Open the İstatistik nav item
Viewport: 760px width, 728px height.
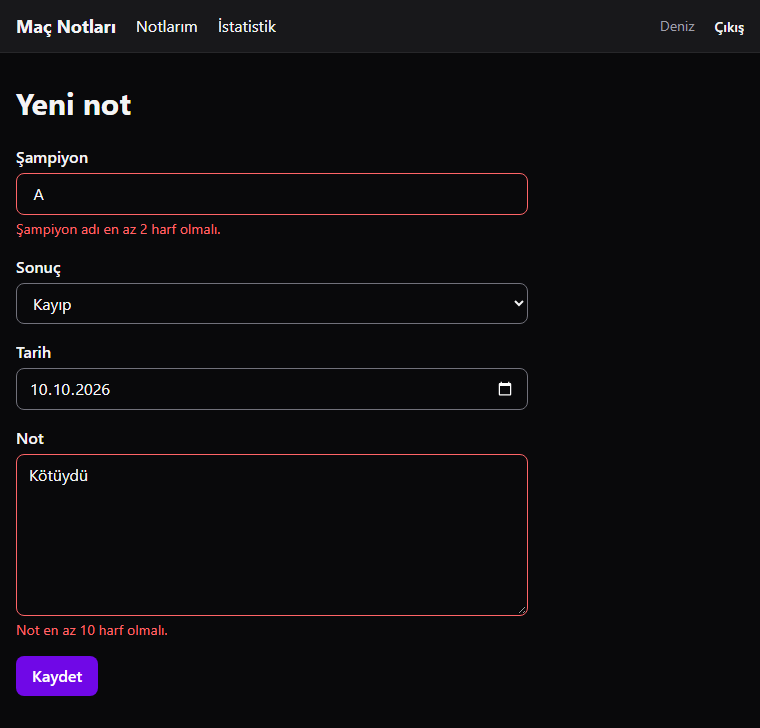coord(247,27)
